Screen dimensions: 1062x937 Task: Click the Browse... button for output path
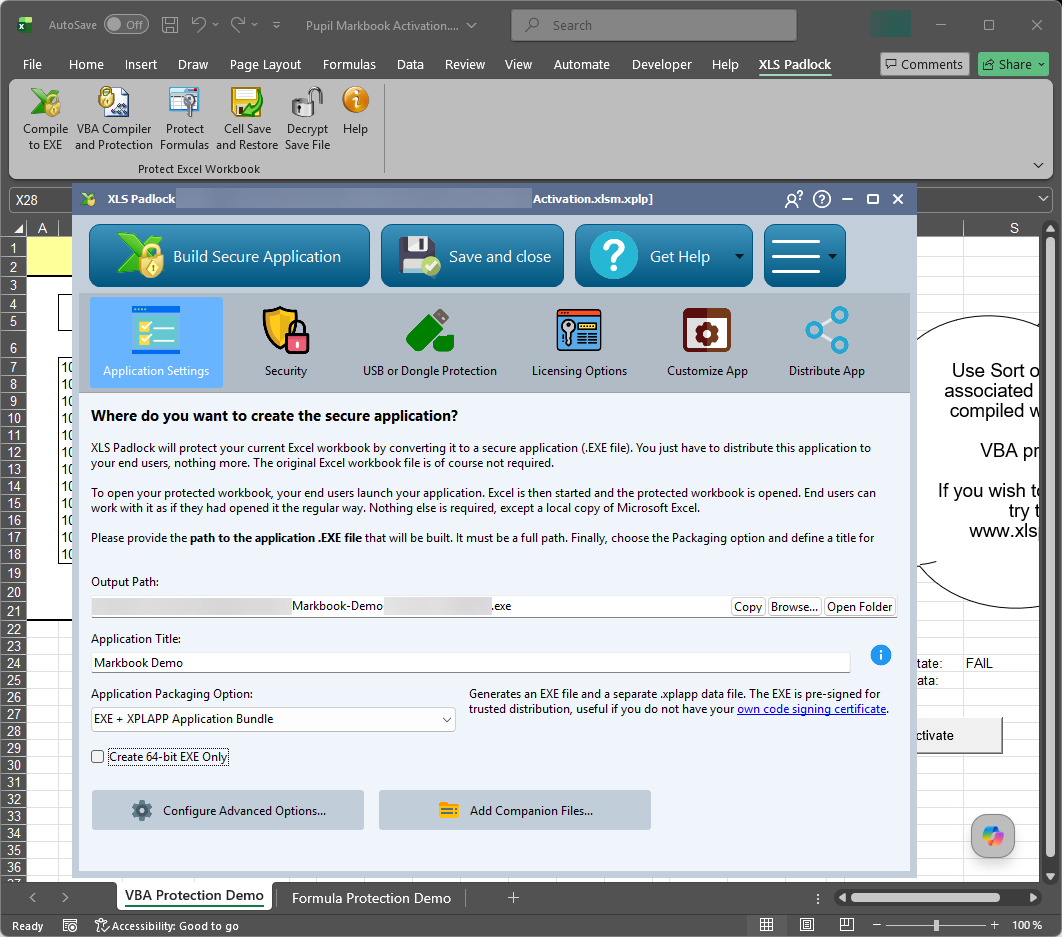click(x=794, y=606)
